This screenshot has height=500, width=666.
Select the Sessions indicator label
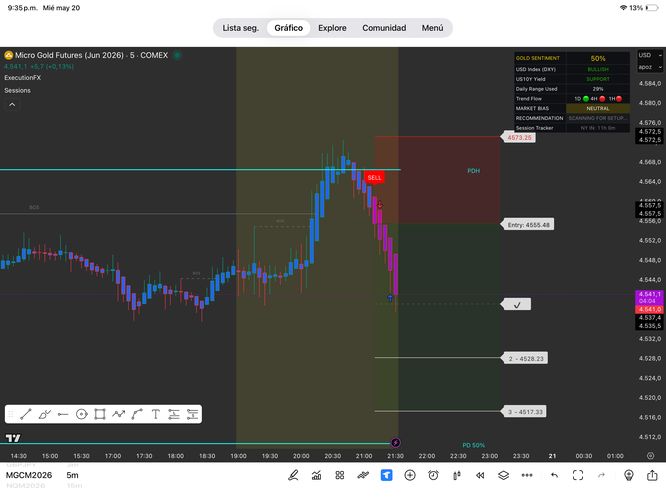pos(17,90)
